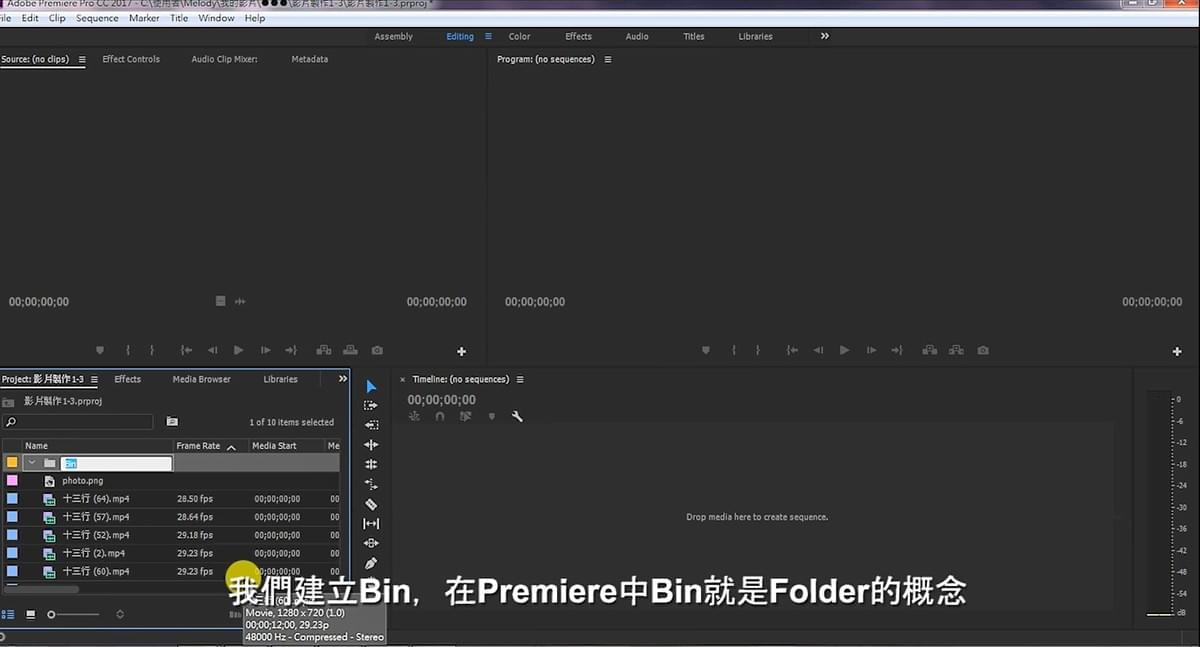Step forward one frame in Program monitor

[x=871, y=350]
